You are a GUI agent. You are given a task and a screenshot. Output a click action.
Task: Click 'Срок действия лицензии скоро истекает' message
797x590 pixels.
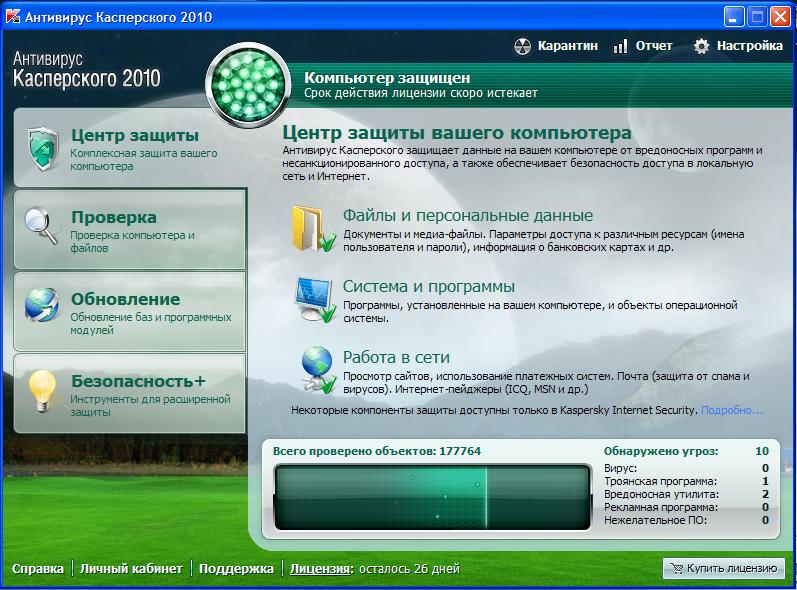pyautogui.click(x=420, y=93)
